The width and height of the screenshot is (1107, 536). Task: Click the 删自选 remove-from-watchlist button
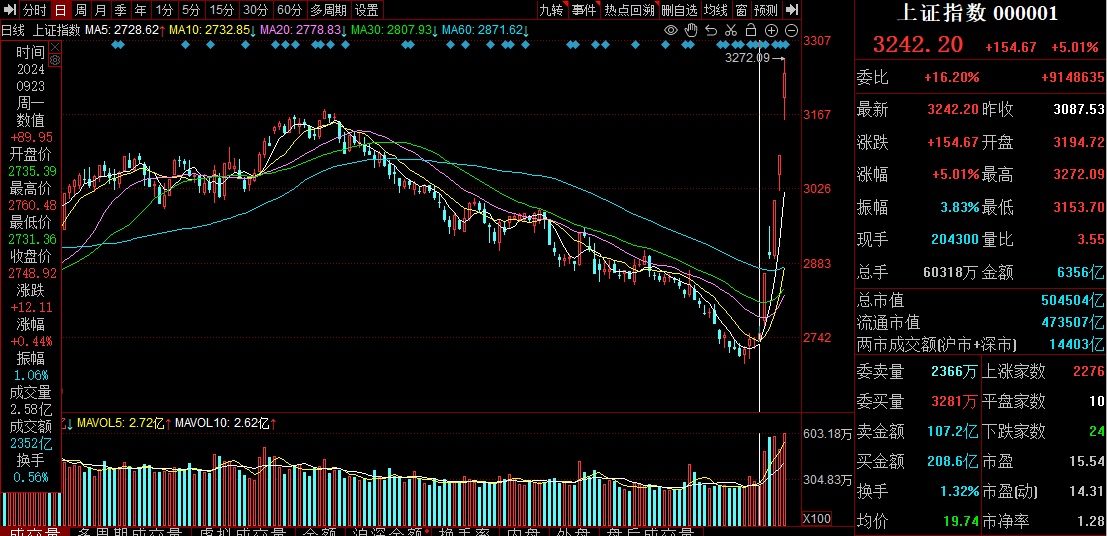coord(680,10)
